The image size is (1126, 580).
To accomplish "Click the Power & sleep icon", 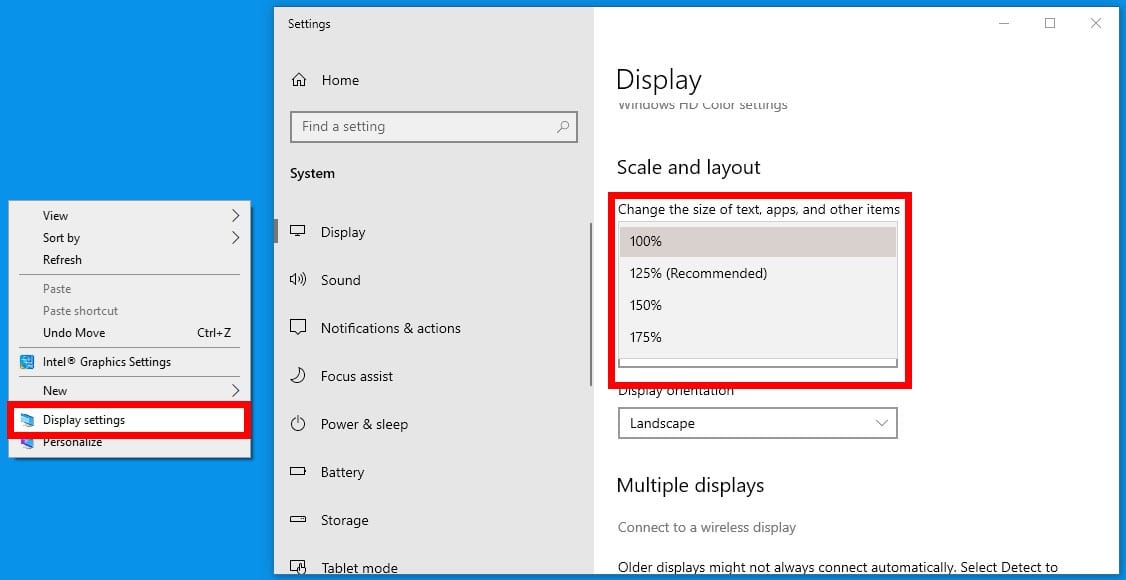I will click(x=297, y=424).
